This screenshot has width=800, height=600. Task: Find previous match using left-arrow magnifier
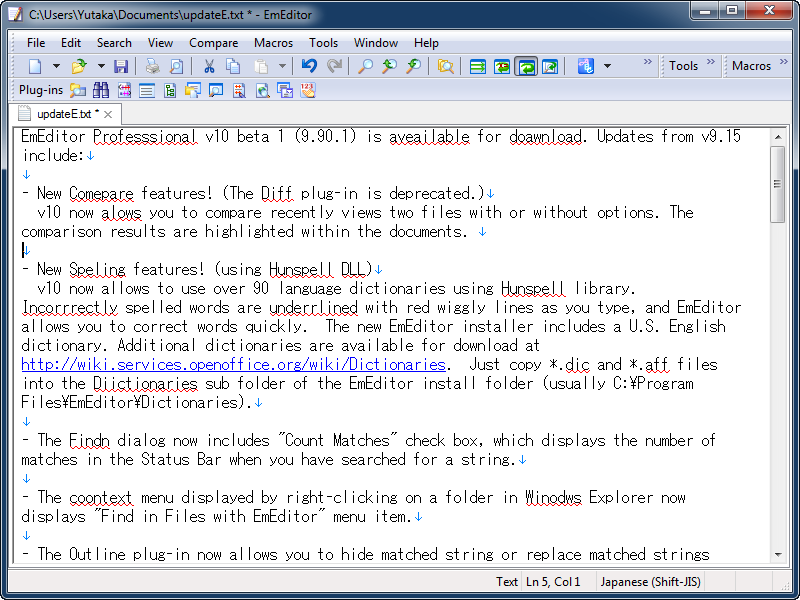pyautogui.click(x=390, y=66)
